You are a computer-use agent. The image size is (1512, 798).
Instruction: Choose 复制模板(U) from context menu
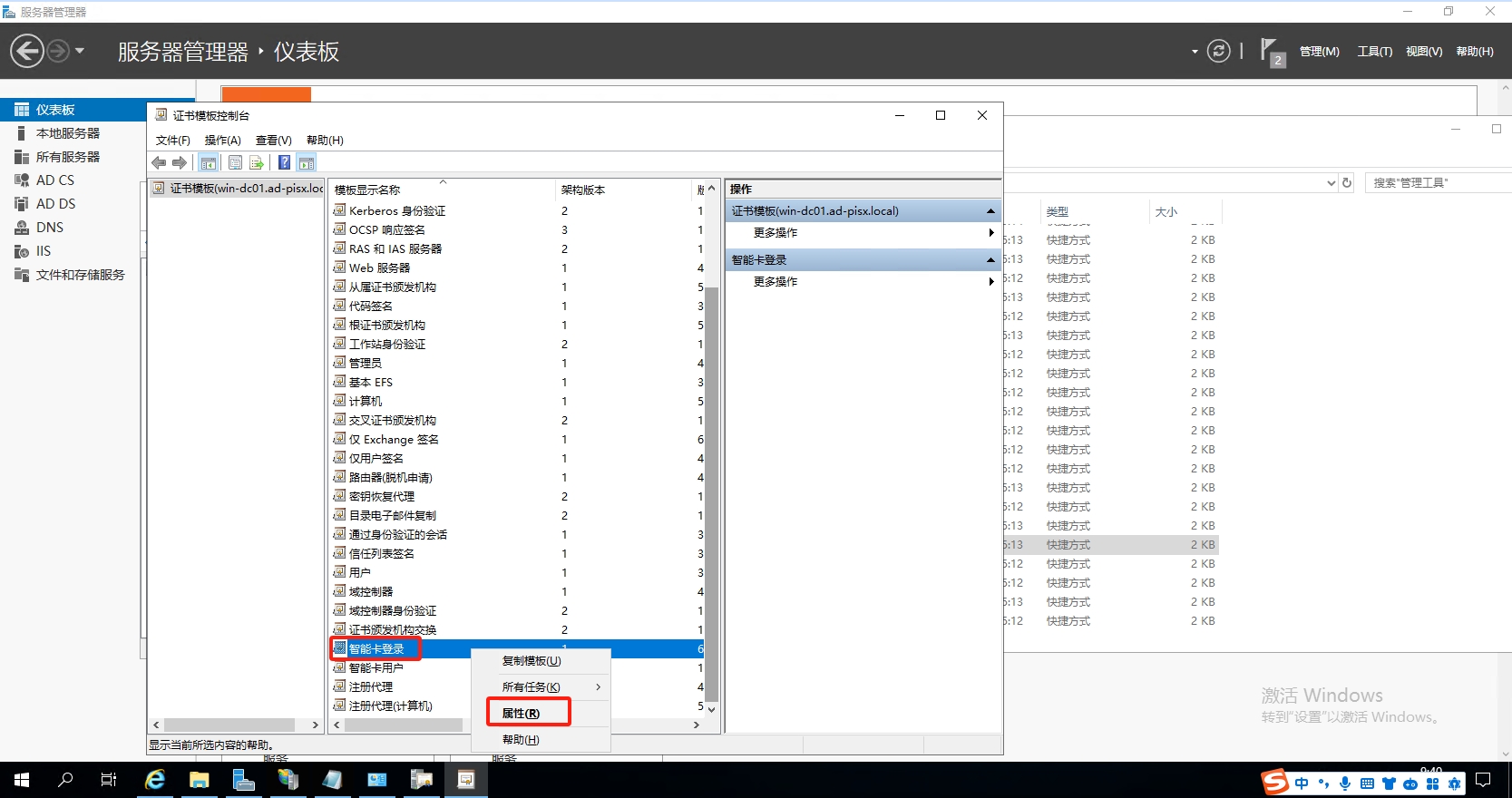click(x=532, y=661)
